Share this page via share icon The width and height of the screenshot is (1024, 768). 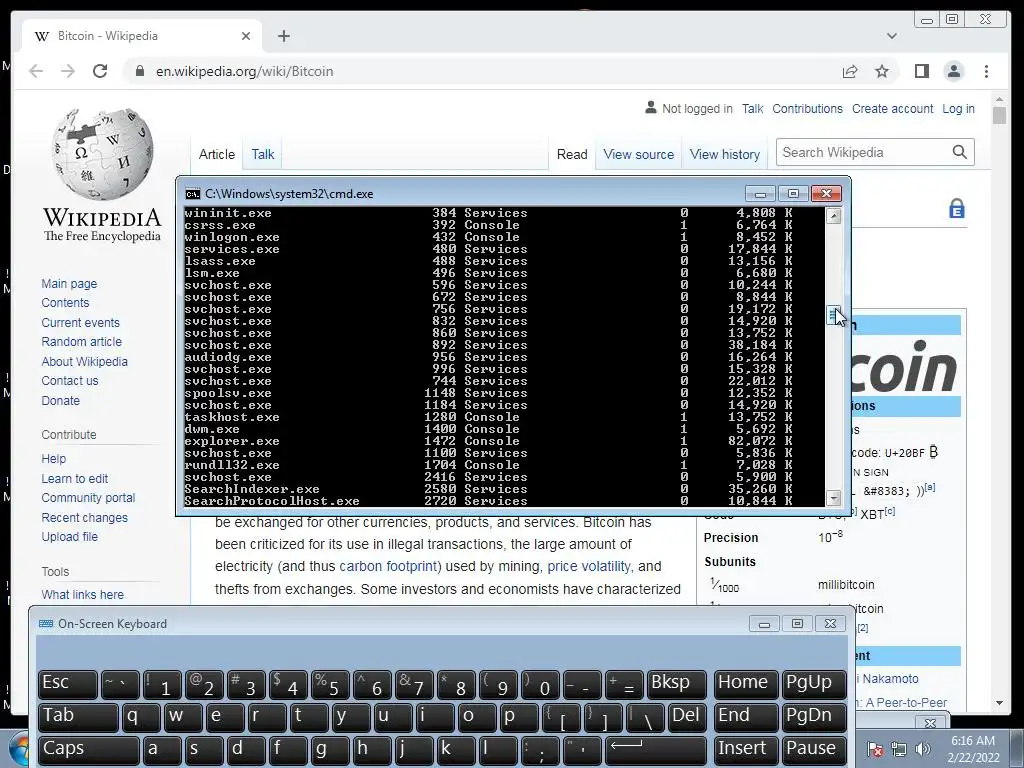(x=850, y=71)
